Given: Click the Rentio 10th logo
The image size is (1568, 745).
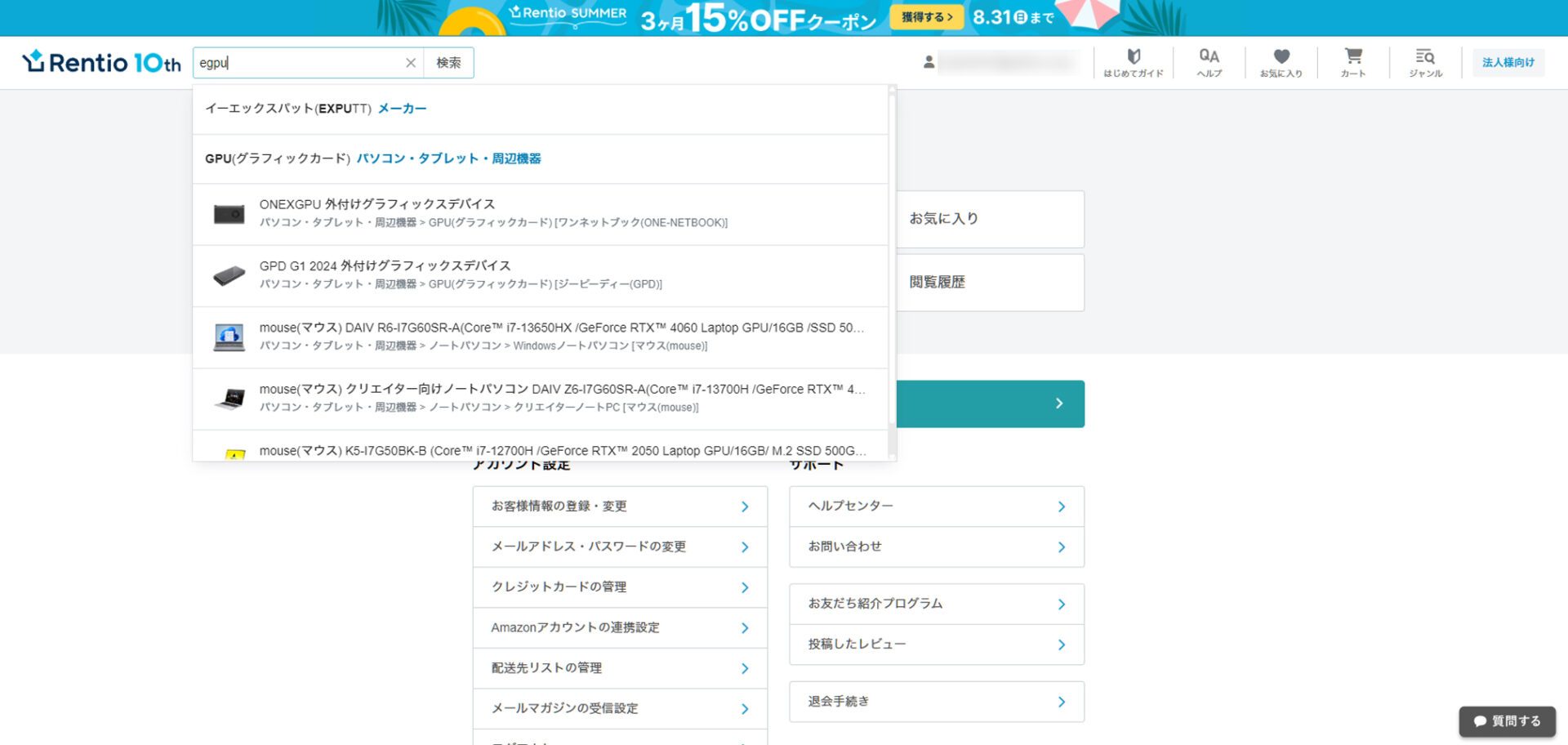Looking at the screenshot, I should (101, 62).
